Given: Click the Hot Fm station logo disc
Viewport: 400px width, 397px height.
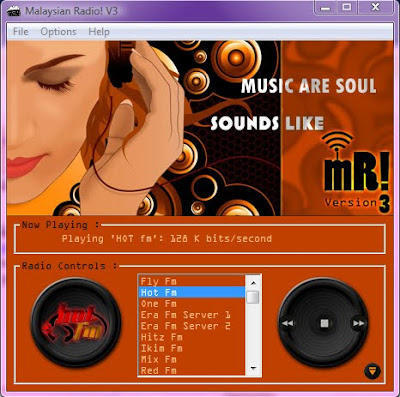Looking at the screenshot, I should 76,323.
